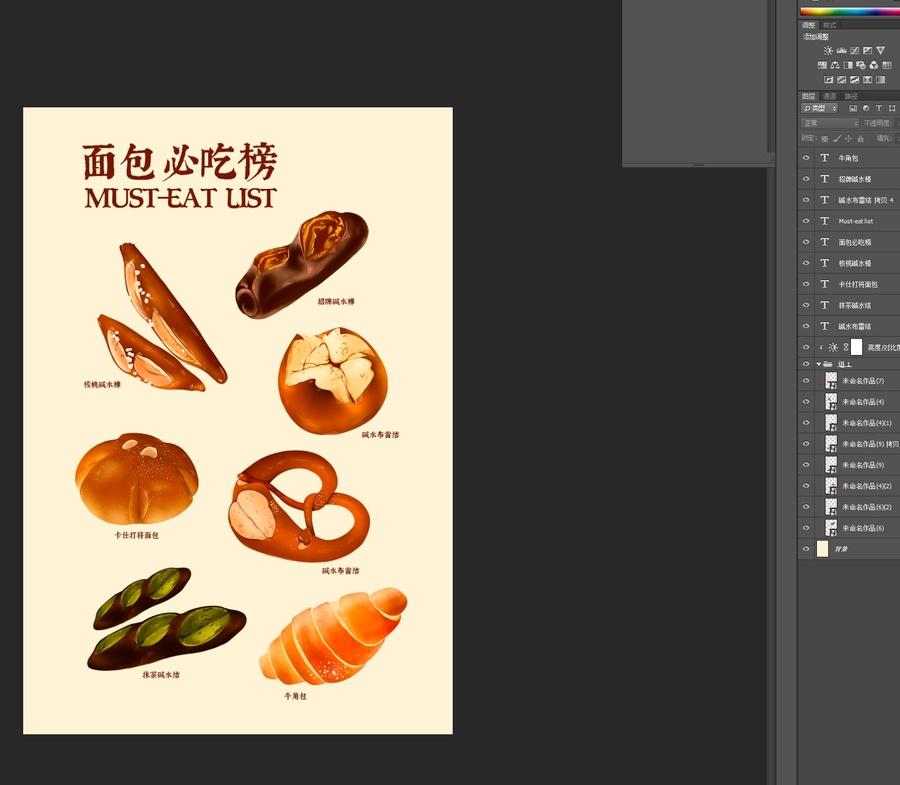Add a Brightness/Contrast adjustment from the sun icon
Screen dimensions: 900x785
828,50
